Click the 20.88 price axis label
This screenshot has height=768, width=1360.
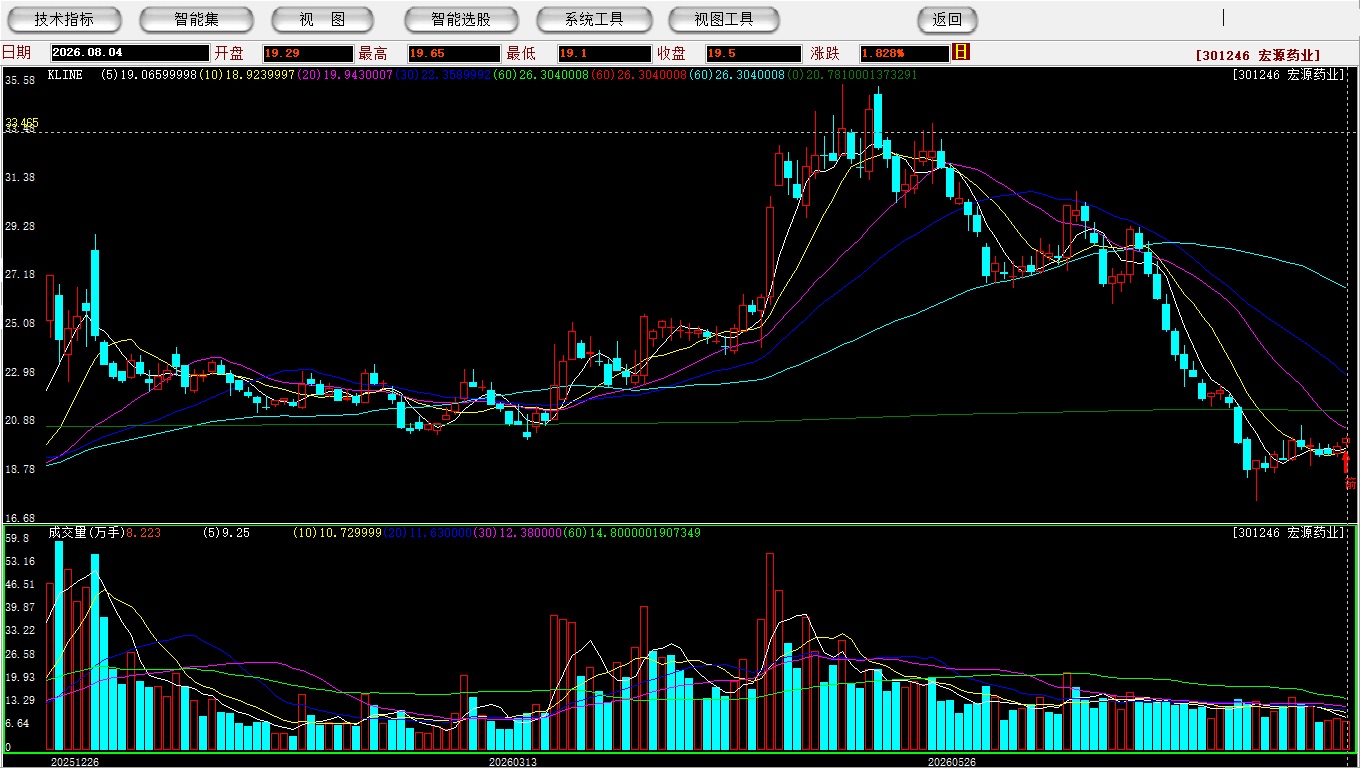20,421
